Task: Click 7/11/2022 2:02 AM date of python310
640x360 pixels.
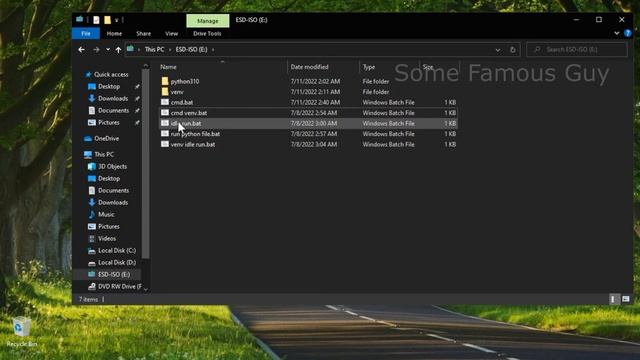Action: 315,81
